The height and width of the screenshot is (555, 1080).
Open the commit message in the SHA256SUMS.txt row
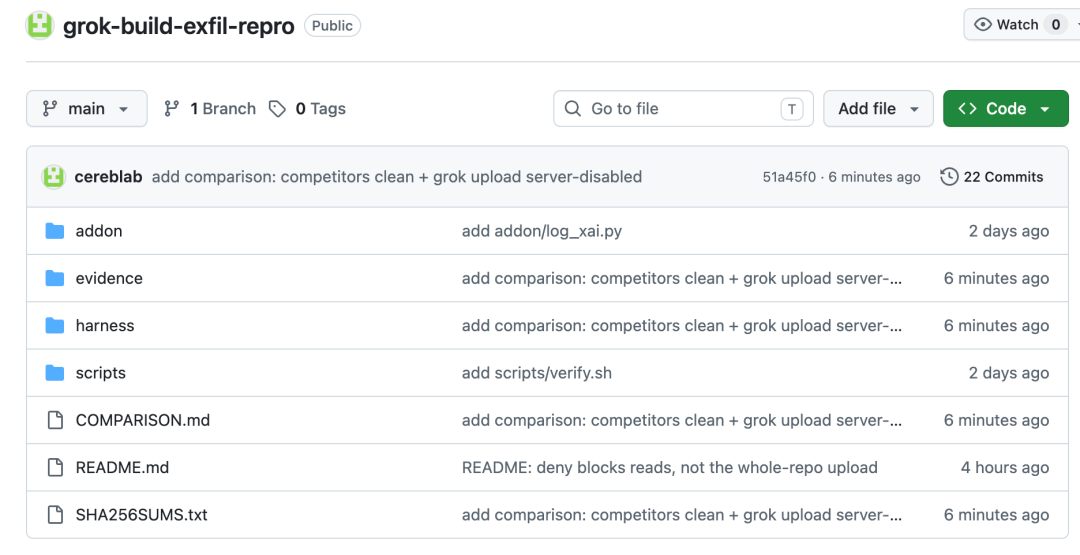tap(682, 515)
